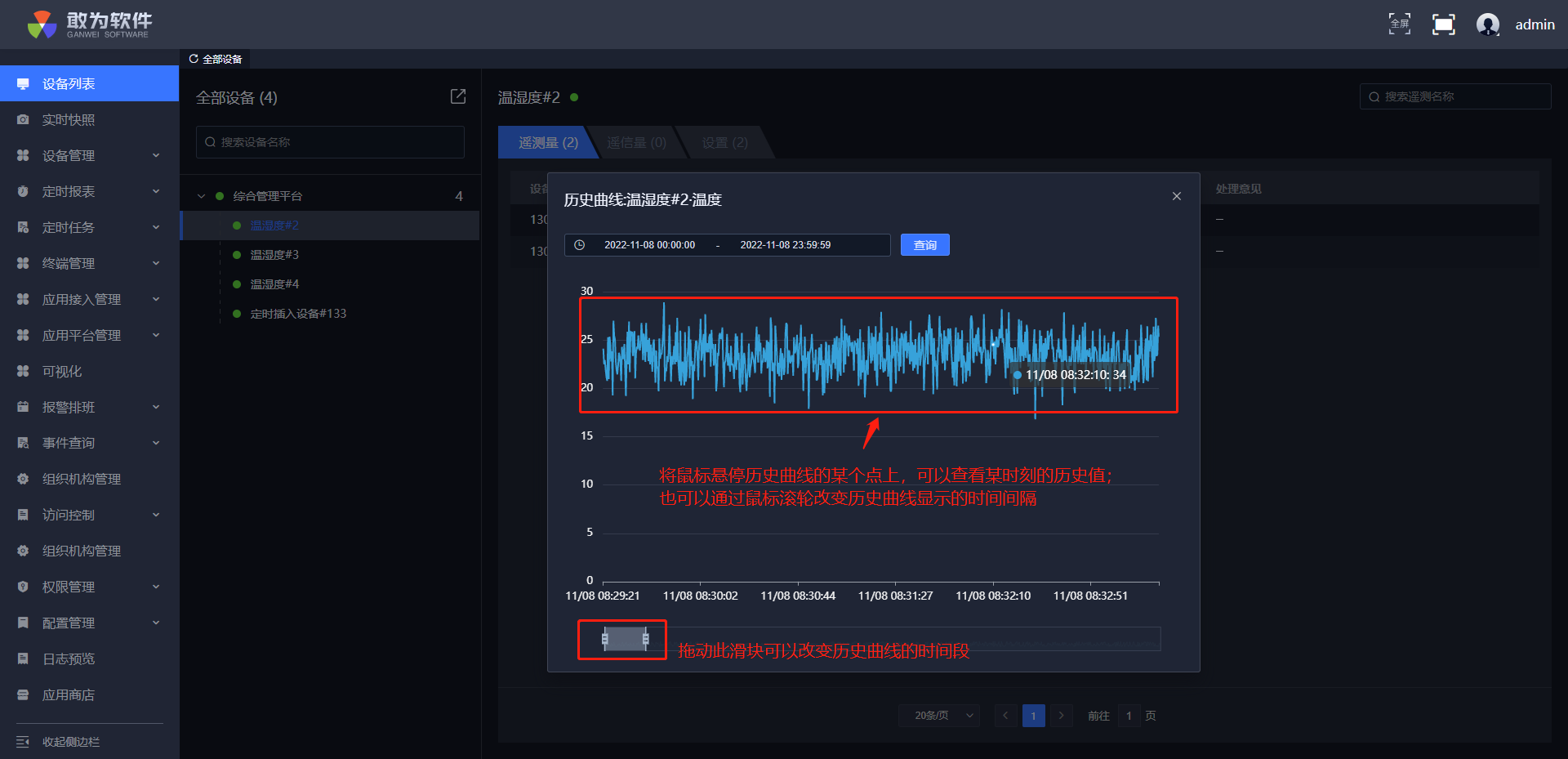Click the 查询 query button
The width and height of the screenshot is (1568, 759).
click(x=924, y=245)
